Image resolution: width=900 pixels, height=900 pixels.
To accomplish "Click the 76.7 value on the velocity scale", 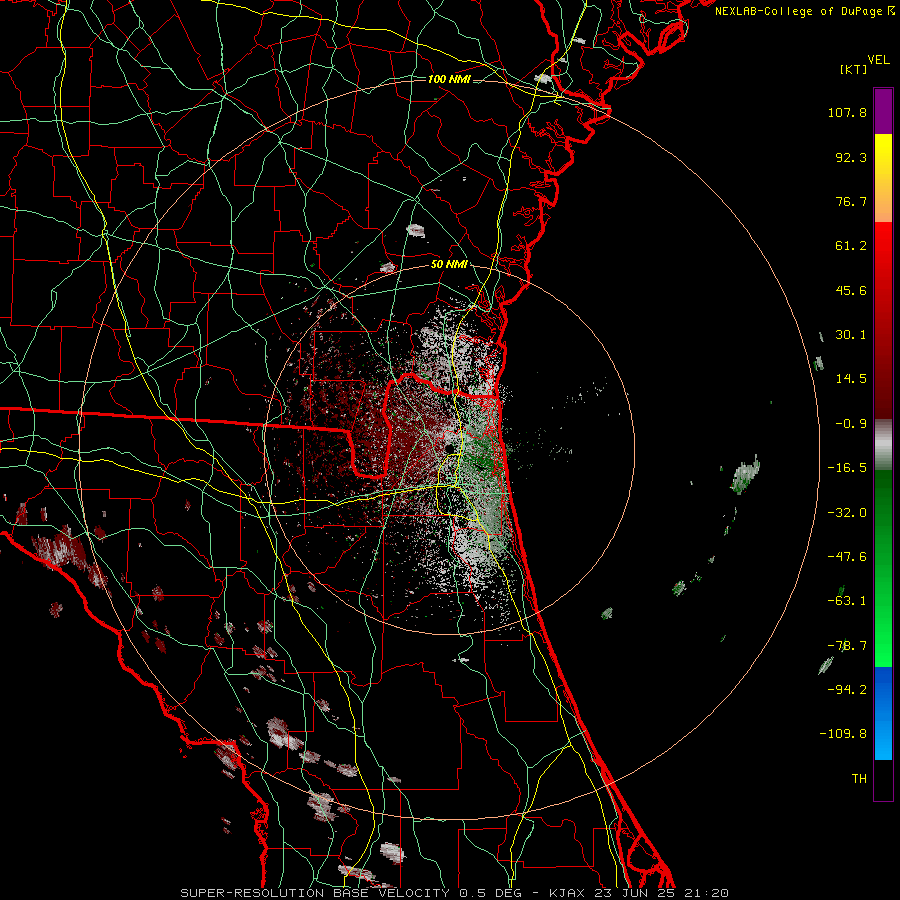I will point(851,201).
